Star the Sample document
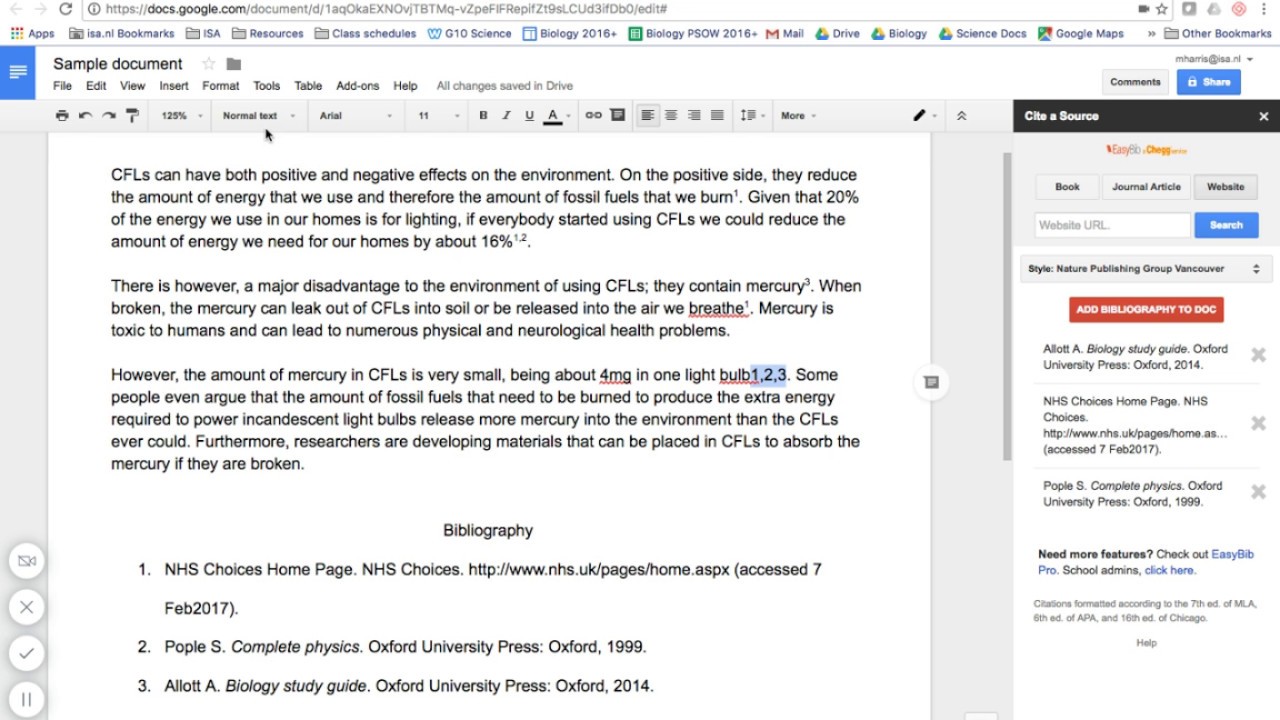The image size is (1280, 720). point(208,64)
